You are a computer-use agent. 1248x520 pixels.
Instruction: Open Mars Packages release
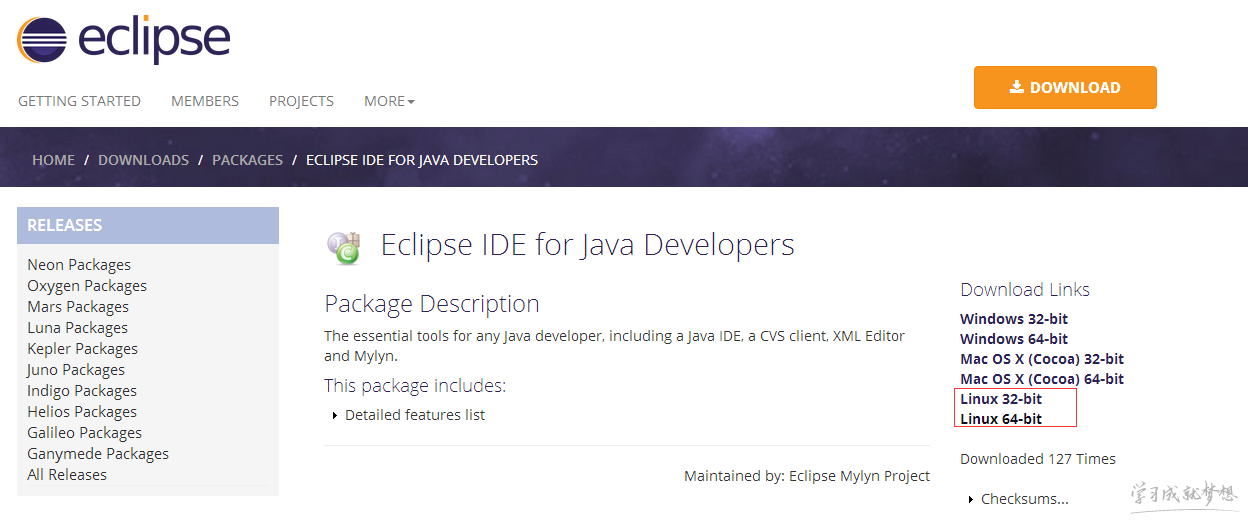78,307
